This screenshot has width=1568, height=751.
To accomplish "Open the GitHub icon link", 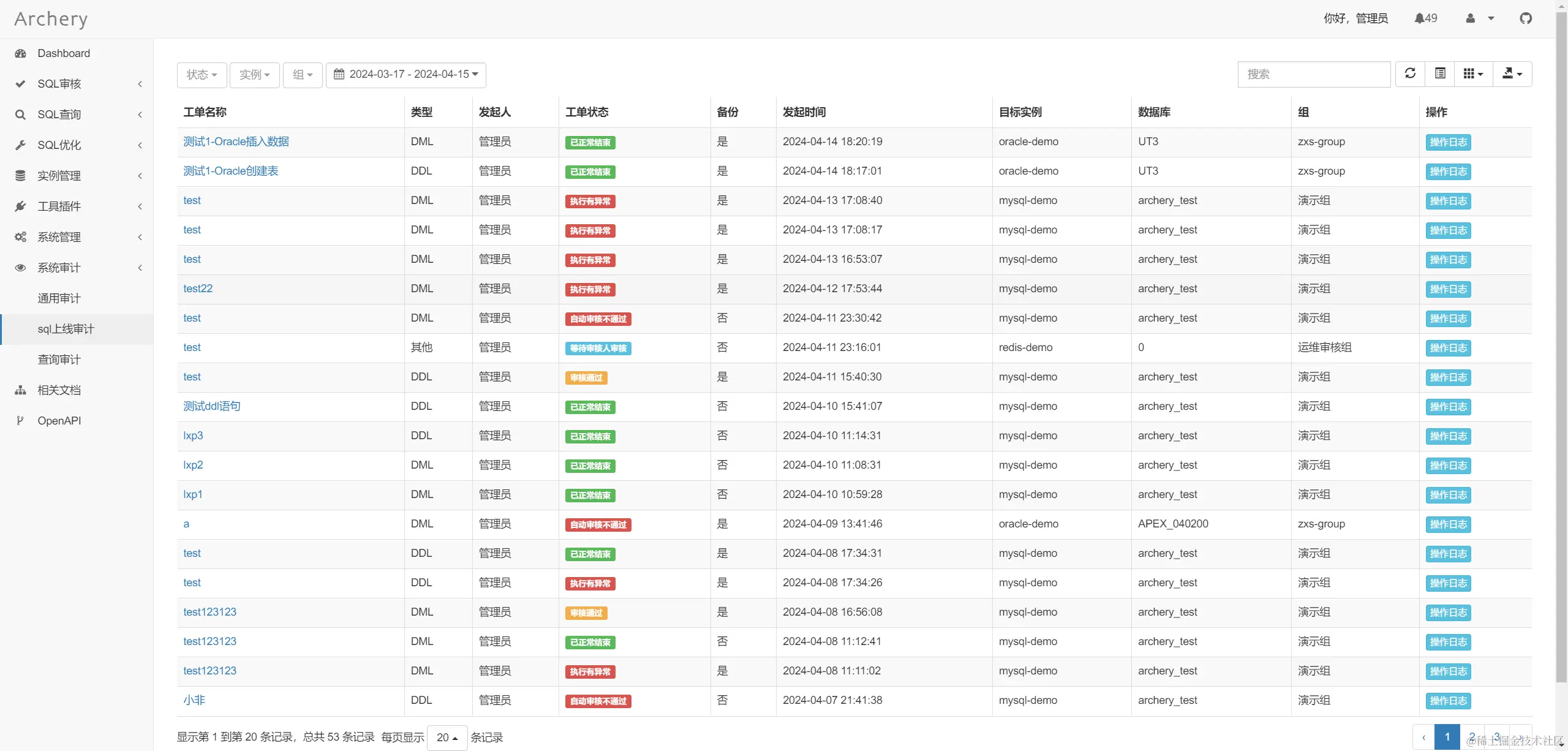I will [1526, 18].
